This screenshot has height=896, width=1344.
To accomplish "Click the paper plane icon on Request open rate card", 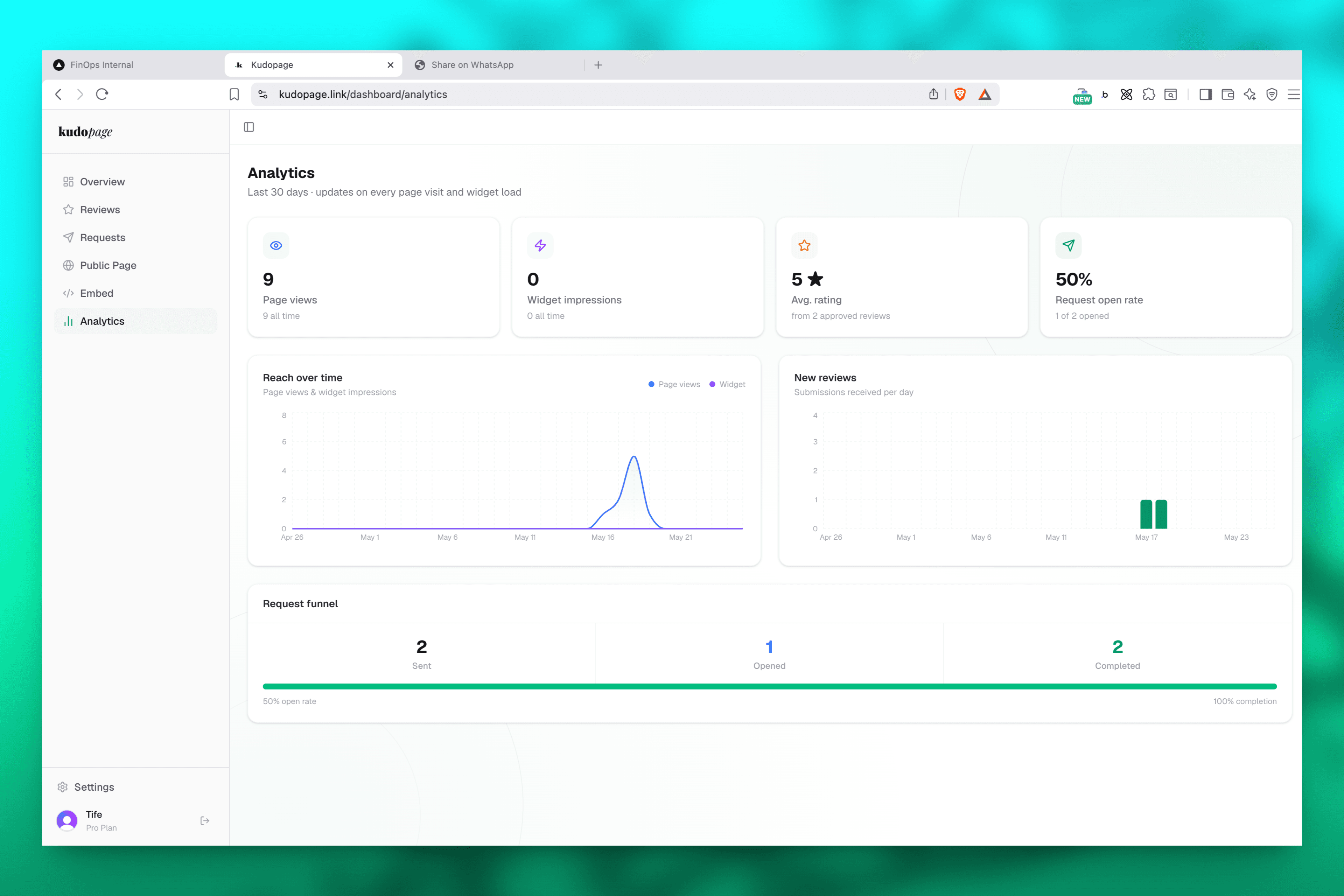I will click(x=1069, y=246).
